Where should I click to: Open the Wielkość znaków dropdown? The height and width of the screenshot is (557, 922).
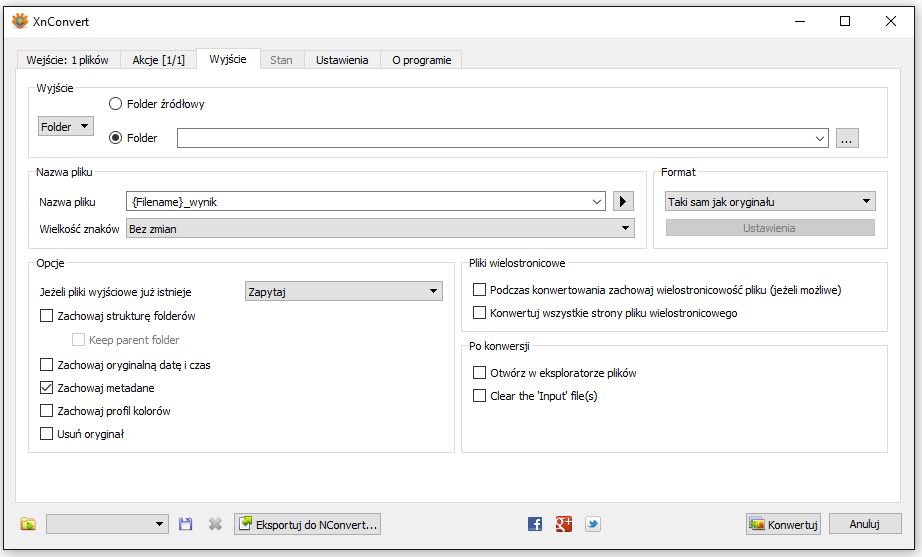380,228
